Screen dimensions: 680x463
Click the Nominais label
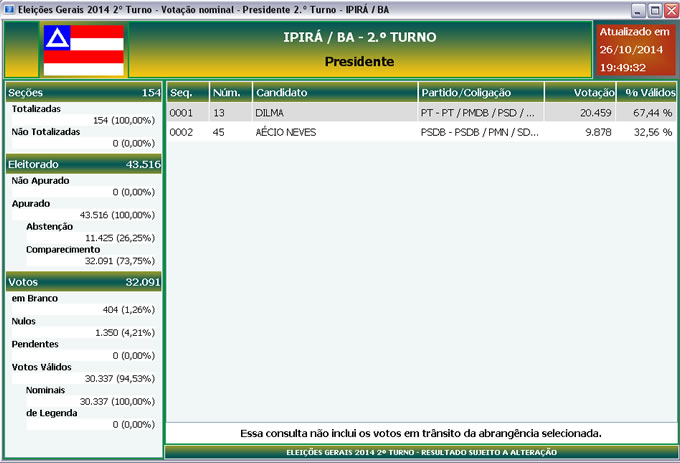(46, 390)
